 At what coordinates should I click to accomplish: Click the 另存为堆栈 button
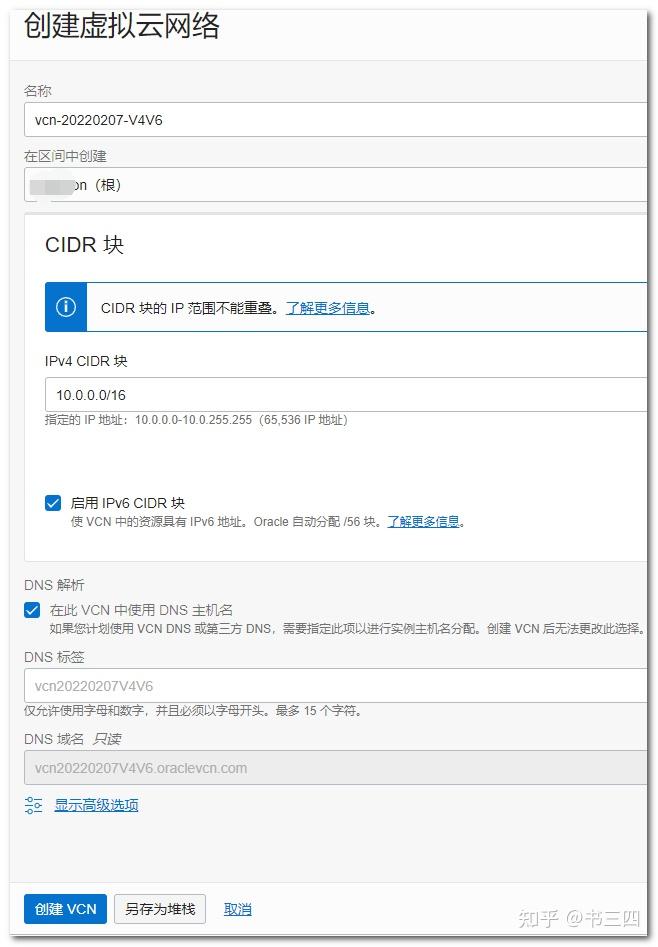pyautogui.click(x=160, y=909)
